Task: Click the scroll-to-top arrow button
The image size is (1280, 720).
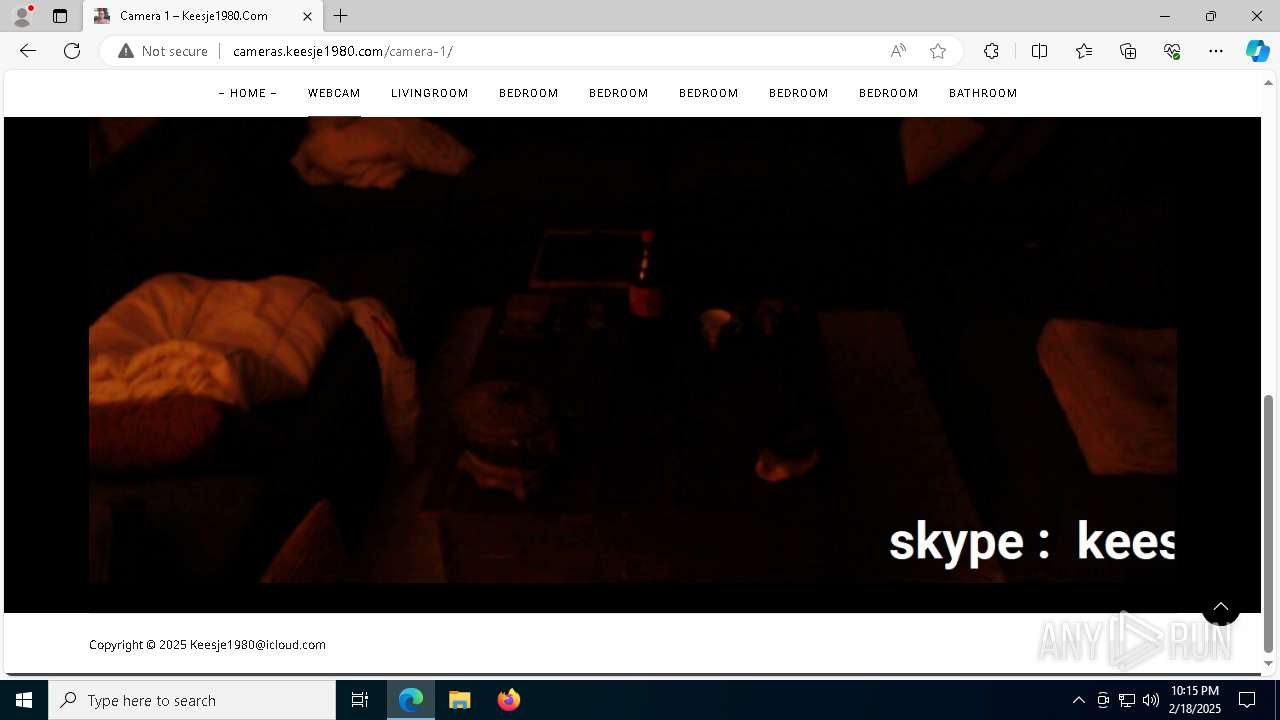Action: [x=1221, y=607]
